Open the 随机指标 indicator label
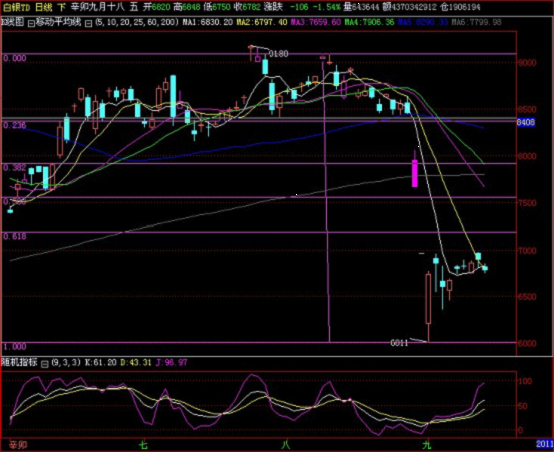Image resolution: width=554 pixels, height=452 pixels. 19,362
